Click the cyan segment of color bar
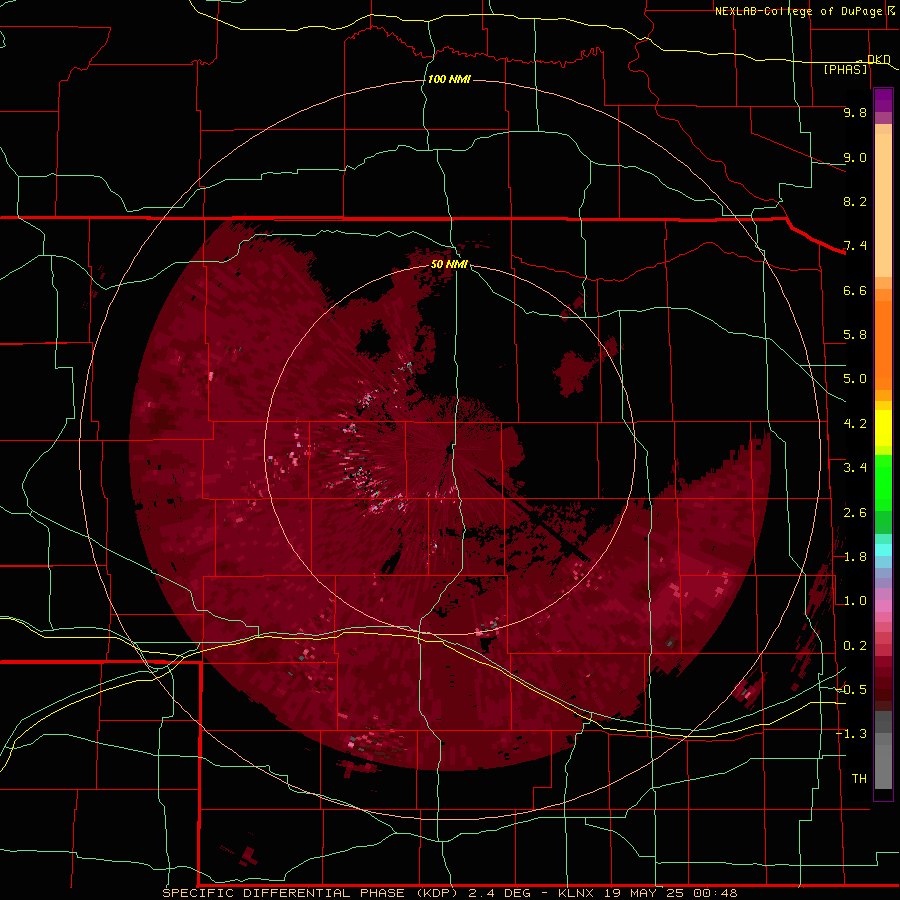The width and height of the screenshot is (900, 900). [x=883, y=550]
